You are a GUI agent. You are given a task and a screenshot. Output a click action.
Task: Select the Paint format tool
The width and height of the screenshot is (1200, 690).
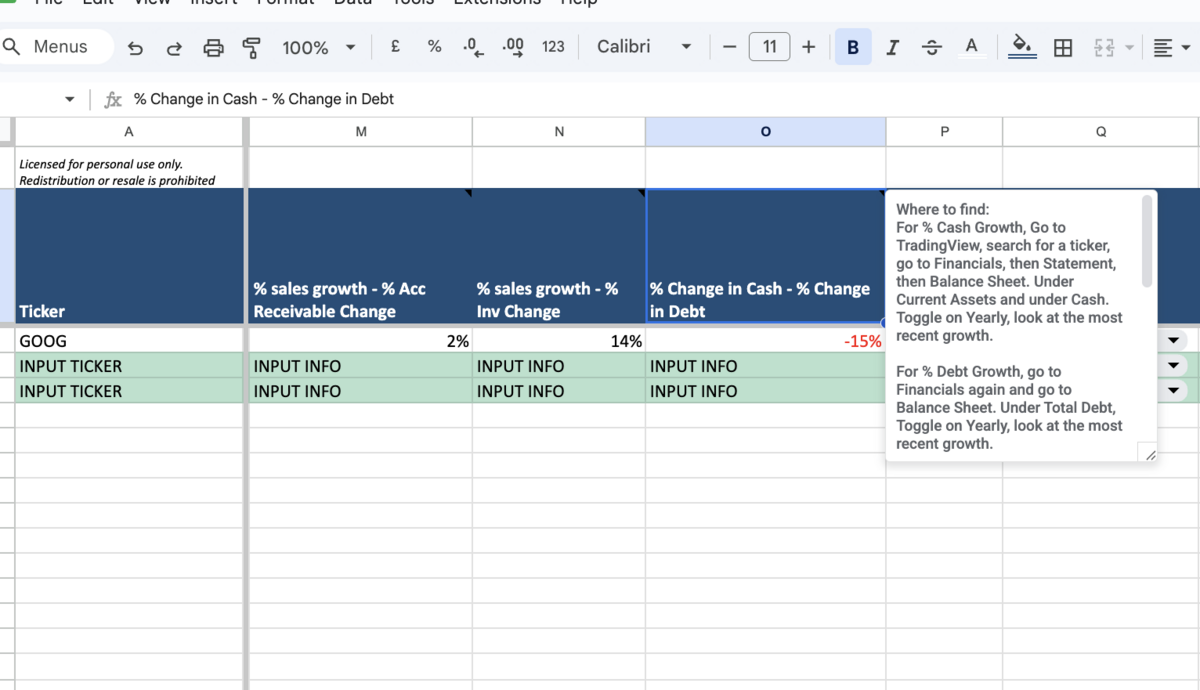point(251,47)
